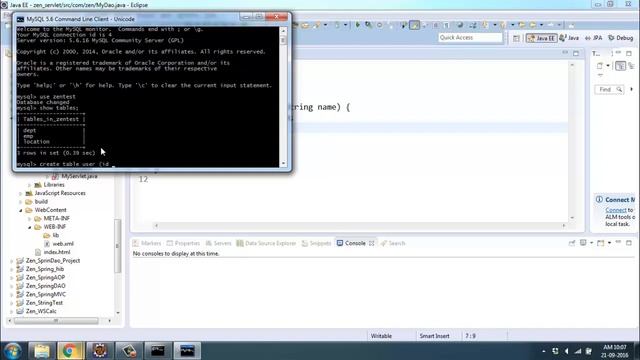The width and height of the screenshot is (640, 360).
Task: Click Pin Console icon
Action: tap(572, 243)
